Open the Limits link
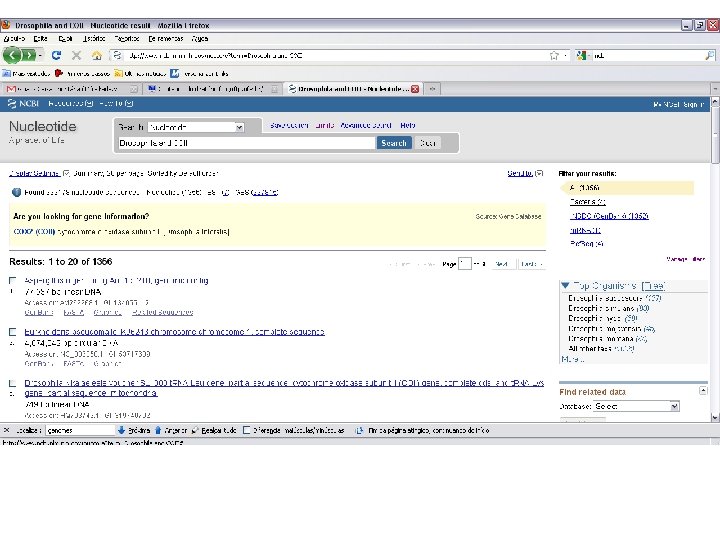The height and width of the screenshot is (540, 720). [x=325, y=125]
